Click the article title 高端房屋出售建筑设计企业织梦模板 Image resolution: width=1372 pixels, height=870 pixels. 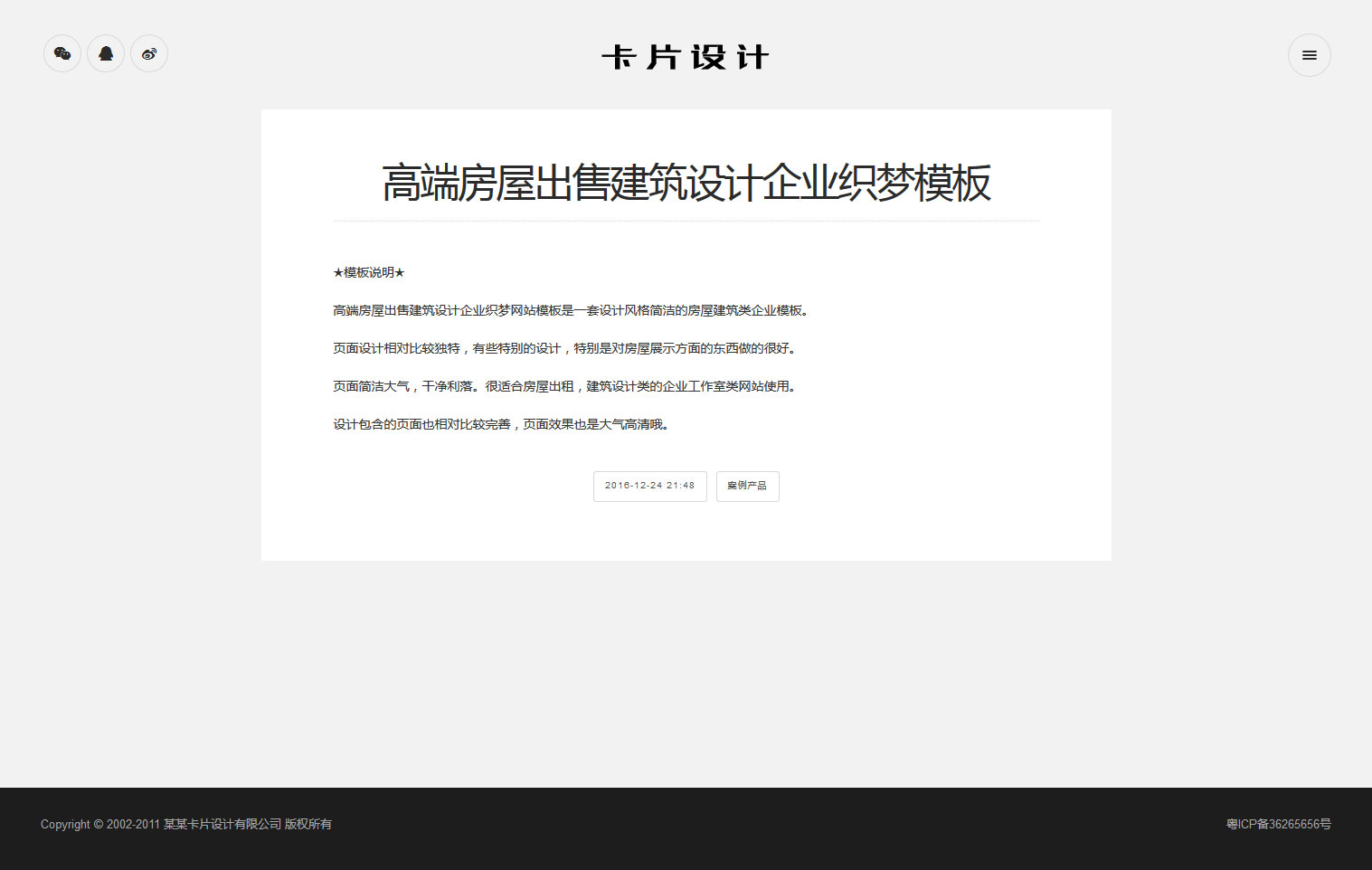(686, 183)
